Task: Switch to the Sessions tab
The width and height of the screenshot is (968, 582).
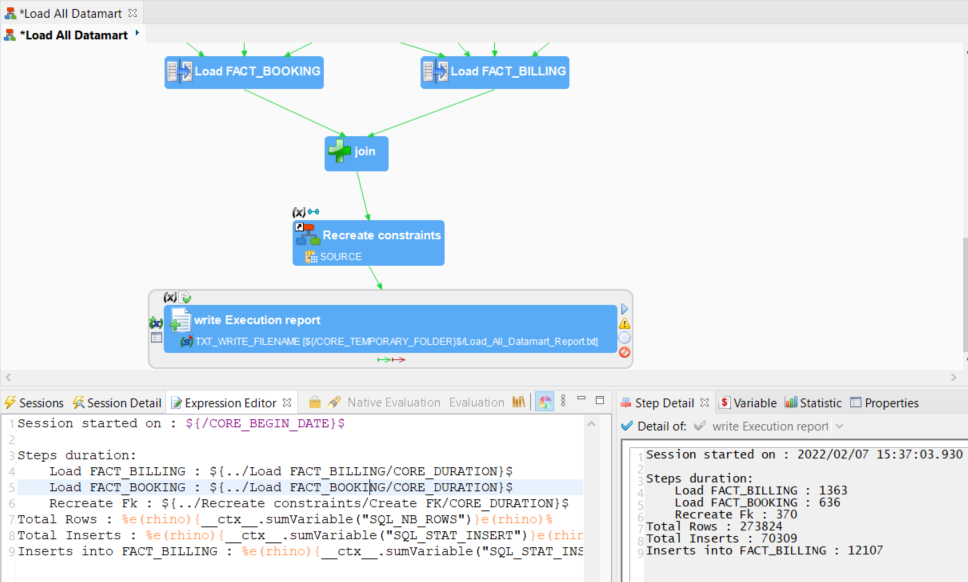Action: pos(34,403)
